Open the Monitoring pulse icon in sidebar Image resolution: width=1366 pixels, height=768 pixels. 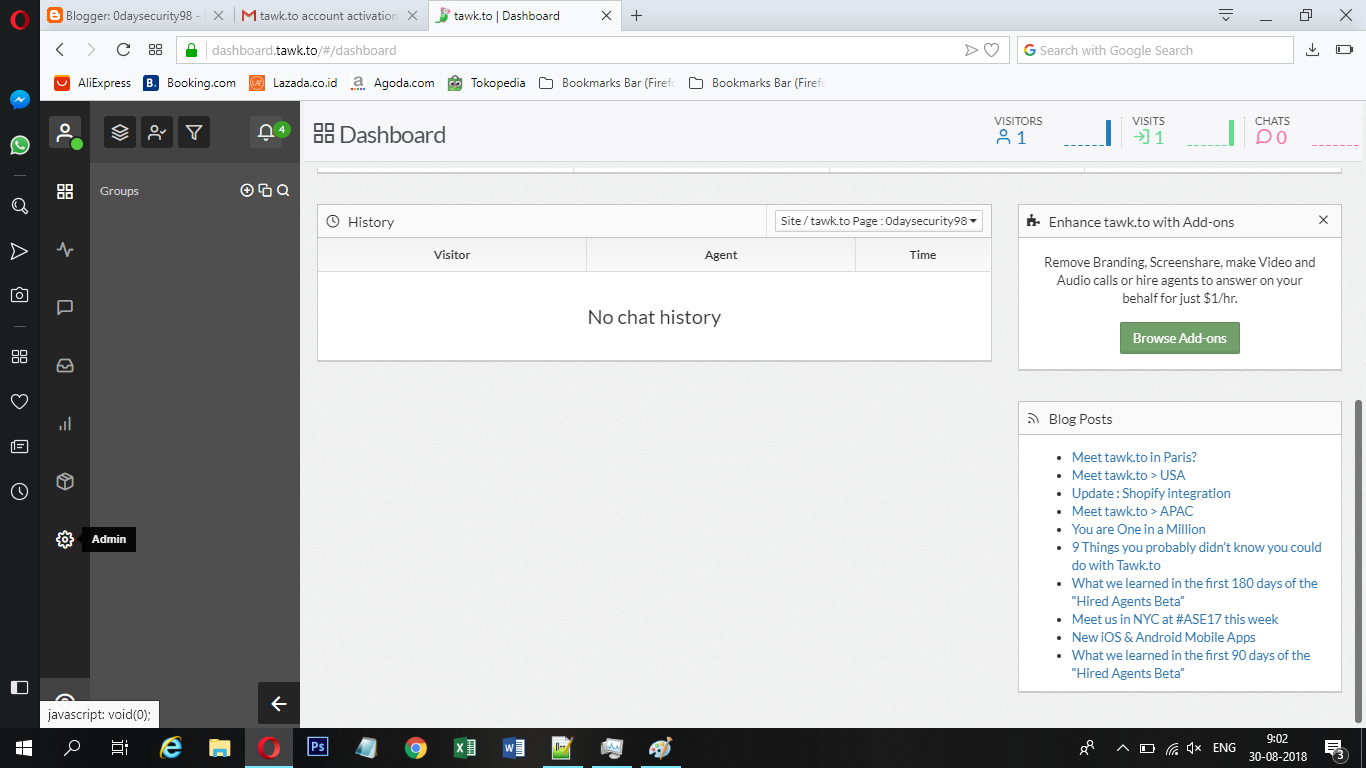[65, 249]
